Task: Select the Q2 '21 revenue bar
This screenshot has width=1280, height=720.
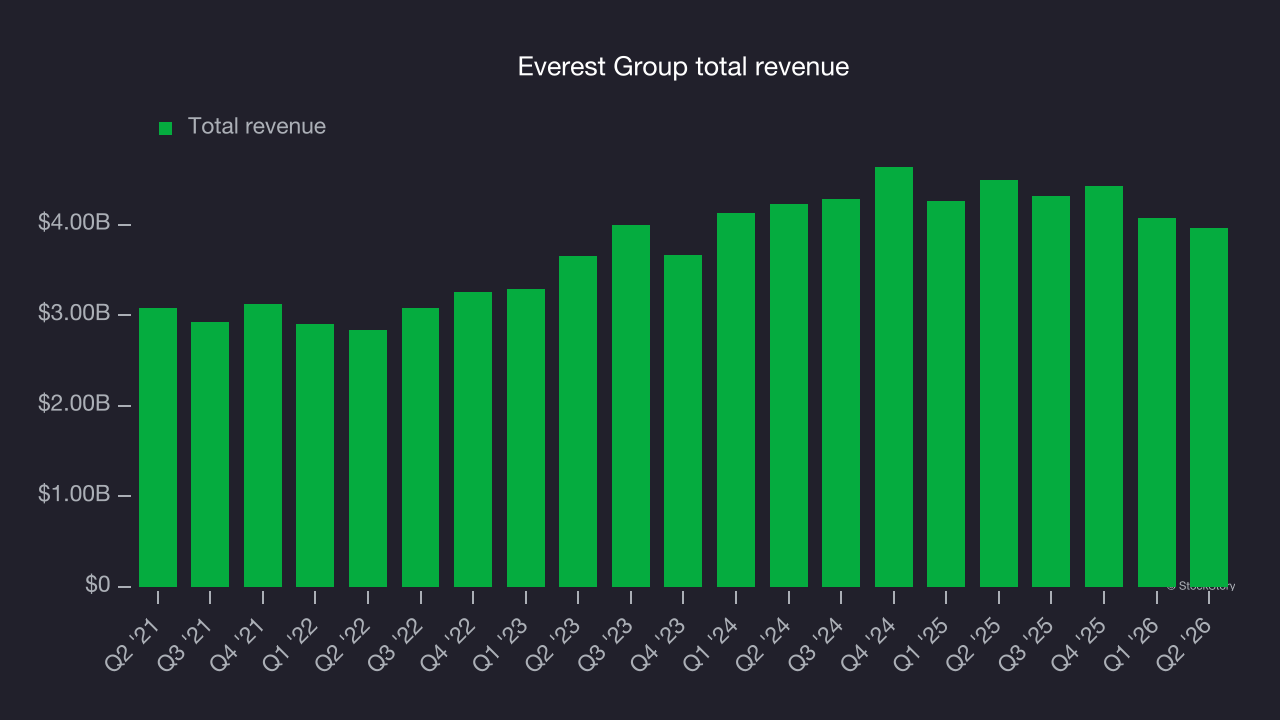Action: click(158, 447)
